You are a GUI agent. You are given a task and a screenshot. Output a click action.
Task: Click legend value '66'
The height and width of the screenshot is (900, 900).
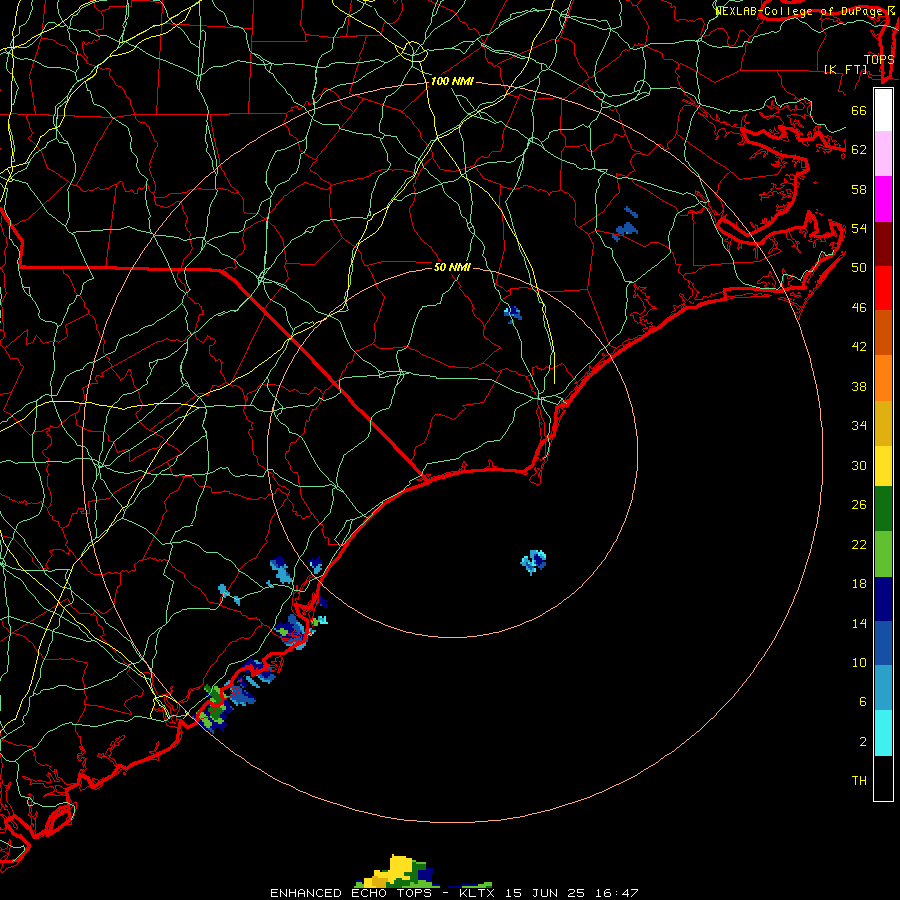point(859,110)
